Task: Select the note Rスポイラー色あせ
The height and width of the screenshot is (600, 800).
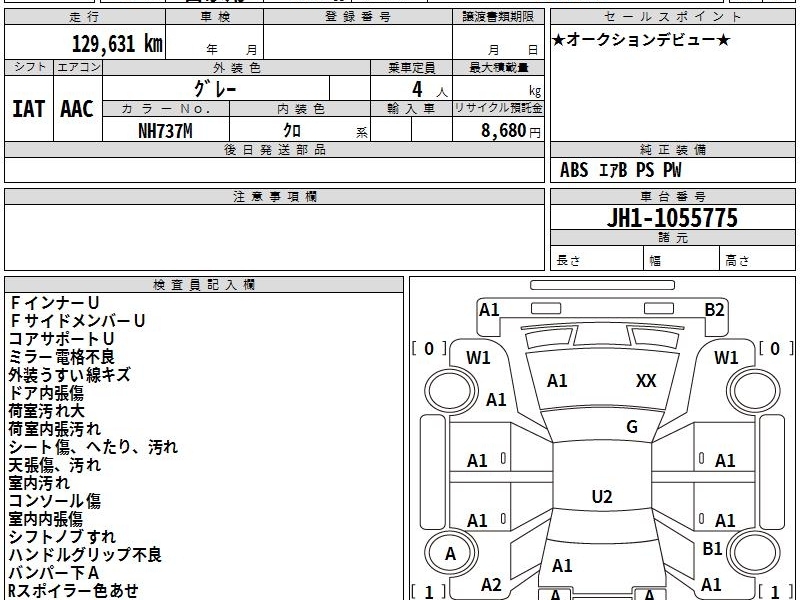Action: (x=73, y=590)
